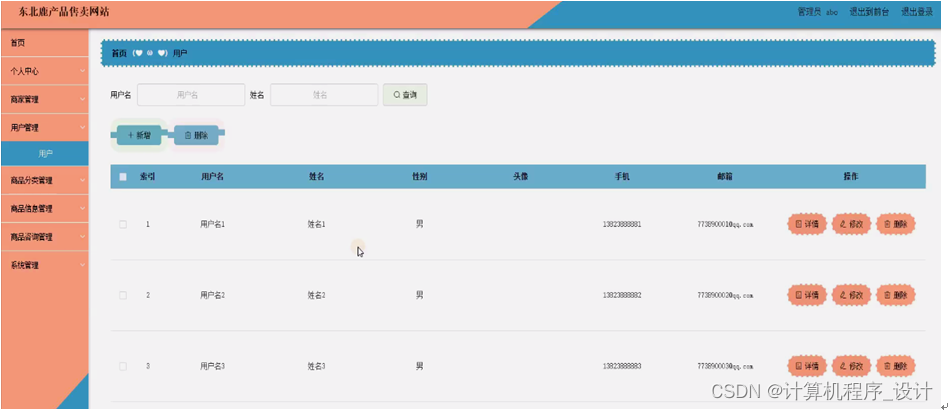Expand the 商品信息管理 sidebar menu
Image resolution: width=948 pixels, height=410 pixels.
coord(45,209)
